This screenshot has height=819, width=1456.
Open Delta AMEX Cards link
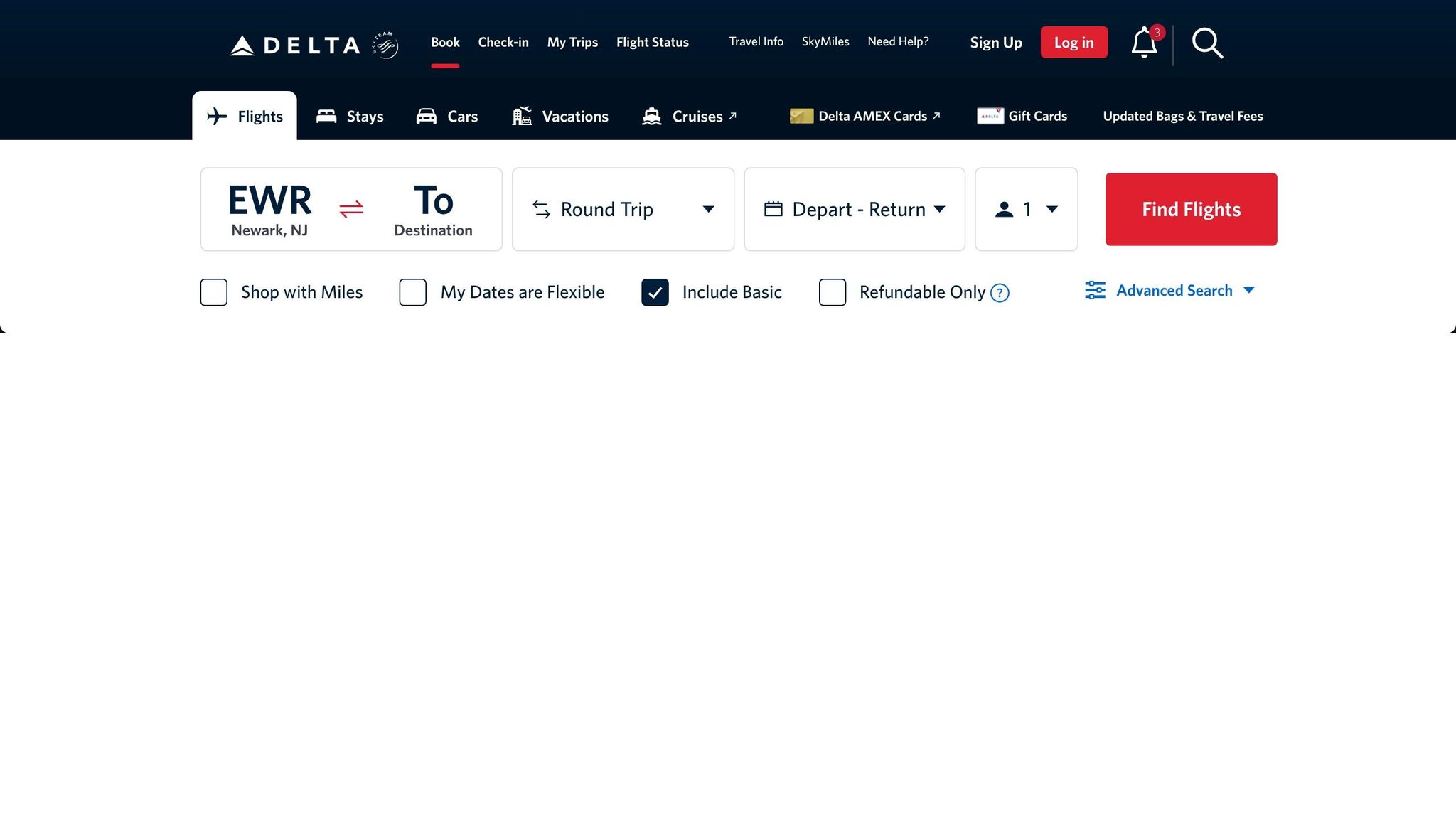click(865, 116)
